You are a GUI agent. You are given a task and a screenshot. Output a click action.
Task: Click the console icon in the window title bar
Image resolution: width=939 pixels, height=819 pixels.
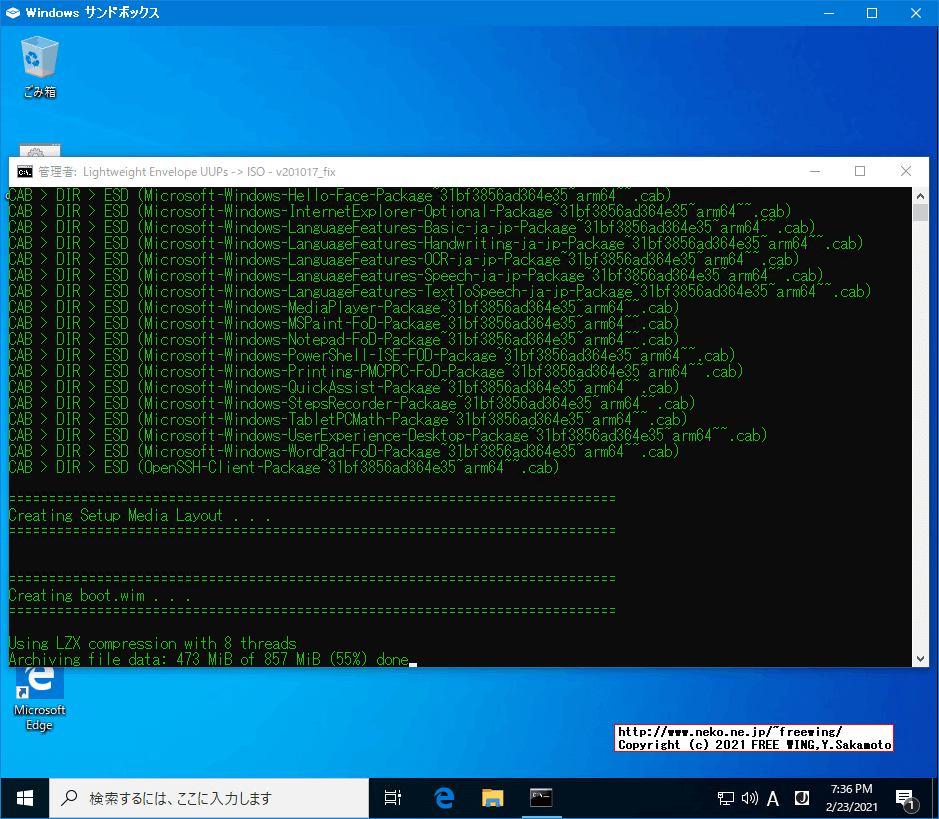[x=23, y=171]
